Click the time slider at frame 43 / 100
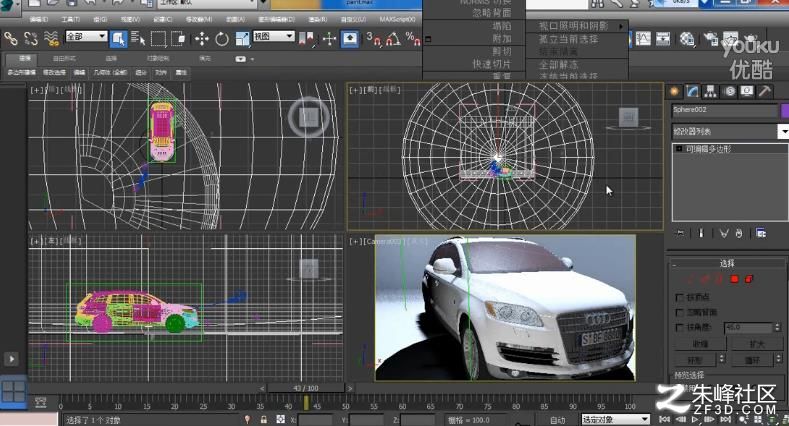The width and height of the screenshot is (789, 426). (x=306, y=388)
